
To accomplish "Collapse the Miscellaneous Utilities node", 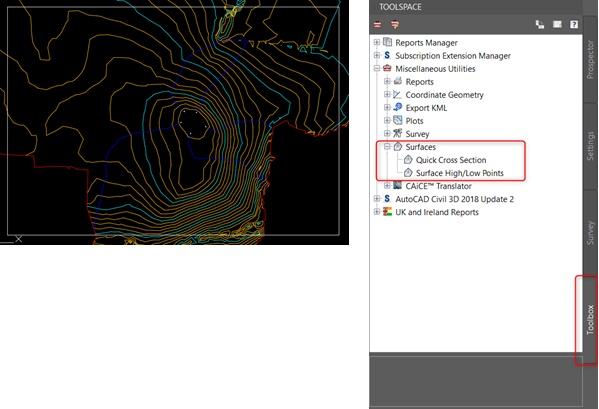I will pos(377,68).
